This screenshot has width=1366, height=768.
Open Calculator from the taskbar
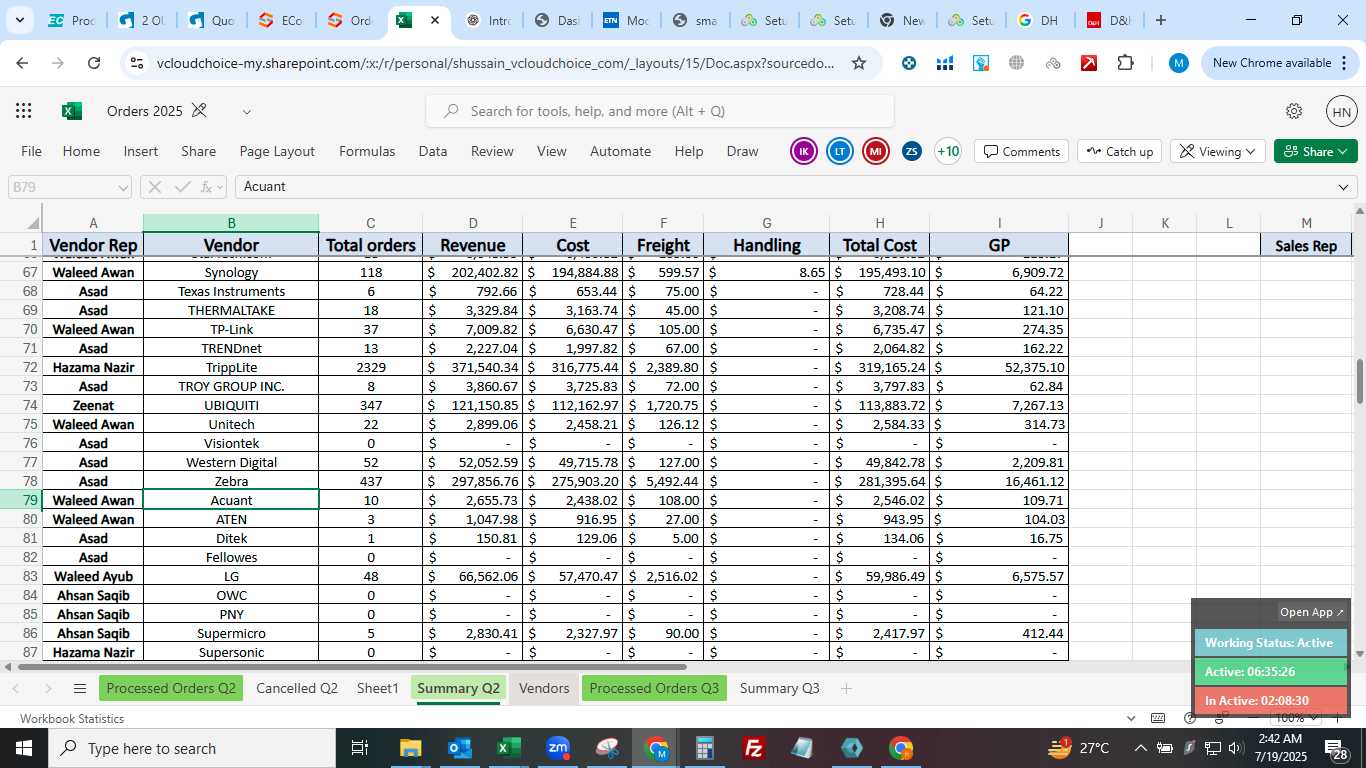[705, 748]
